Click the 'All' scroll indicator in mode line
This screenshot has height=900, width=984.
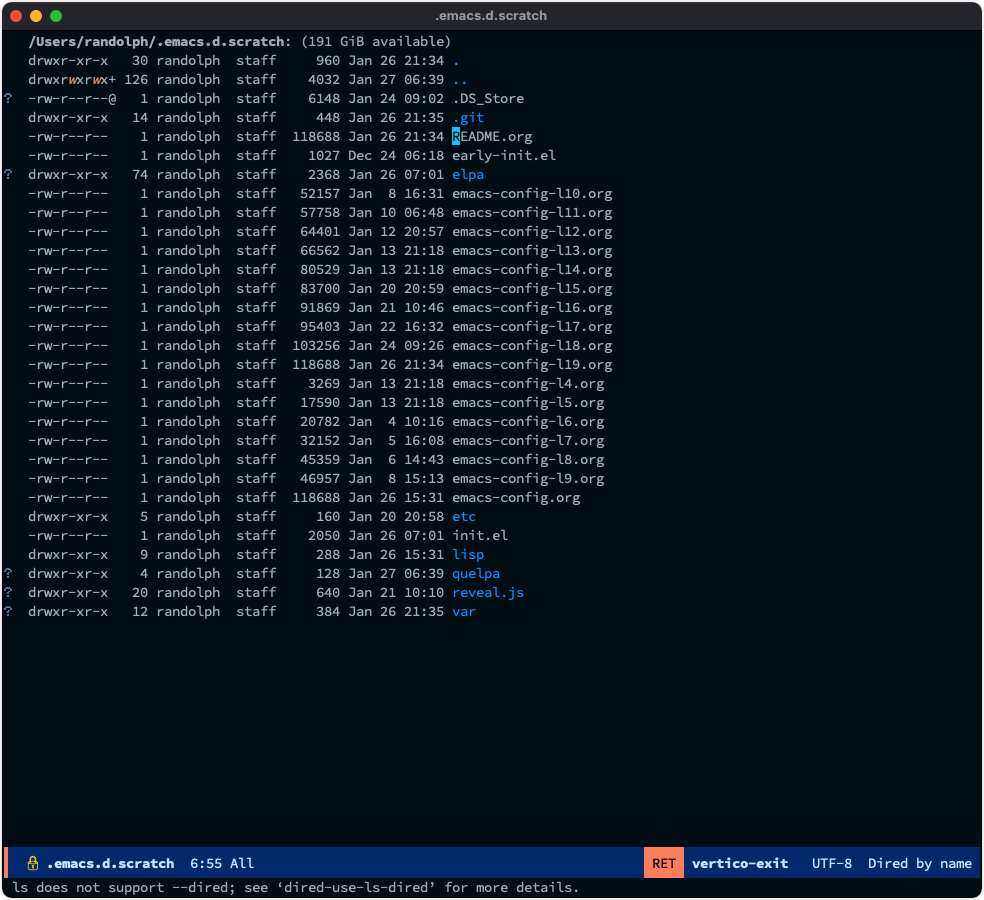242,863
